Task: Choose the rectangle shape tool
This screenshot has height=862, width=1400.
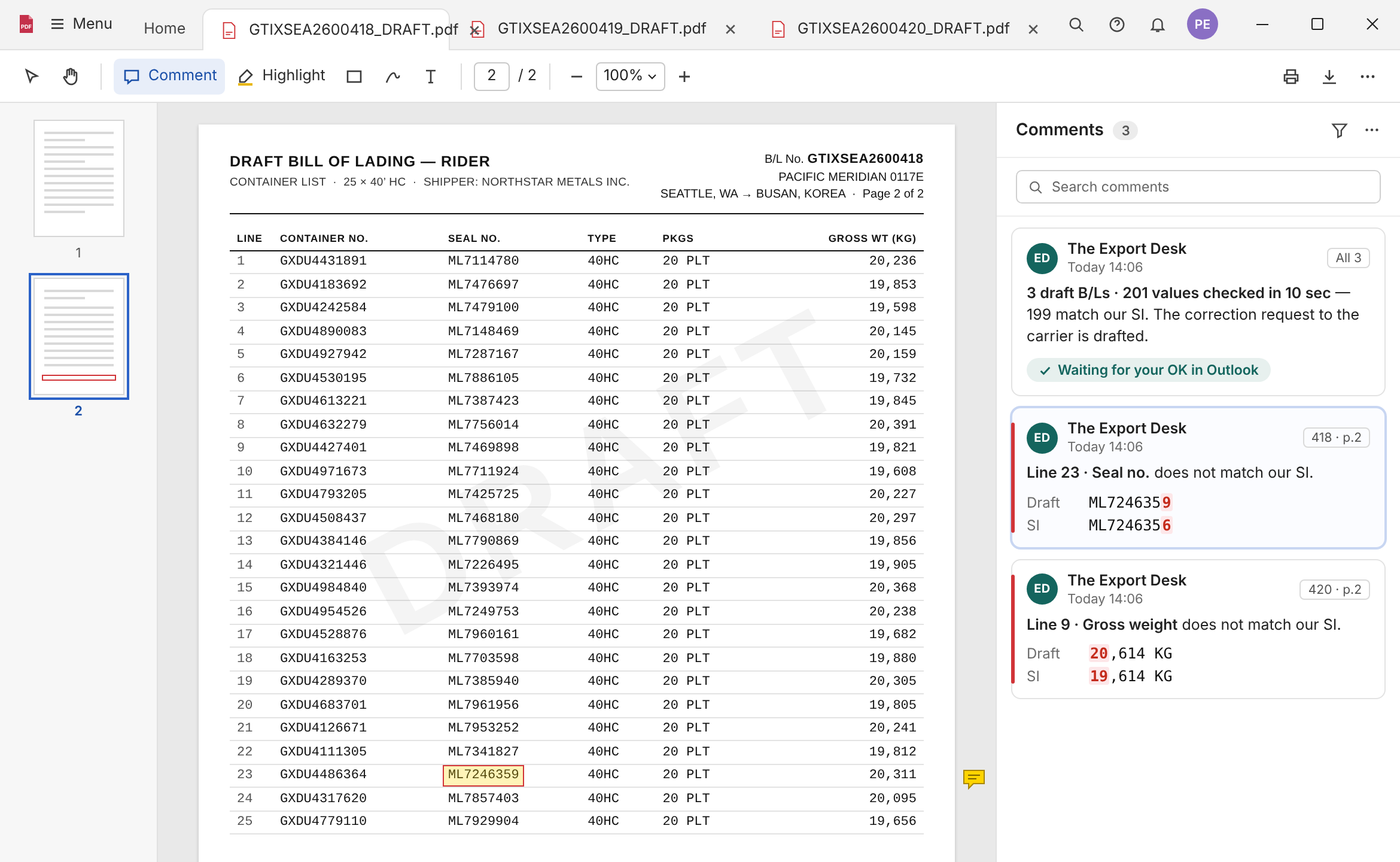Action: point(354,76)
